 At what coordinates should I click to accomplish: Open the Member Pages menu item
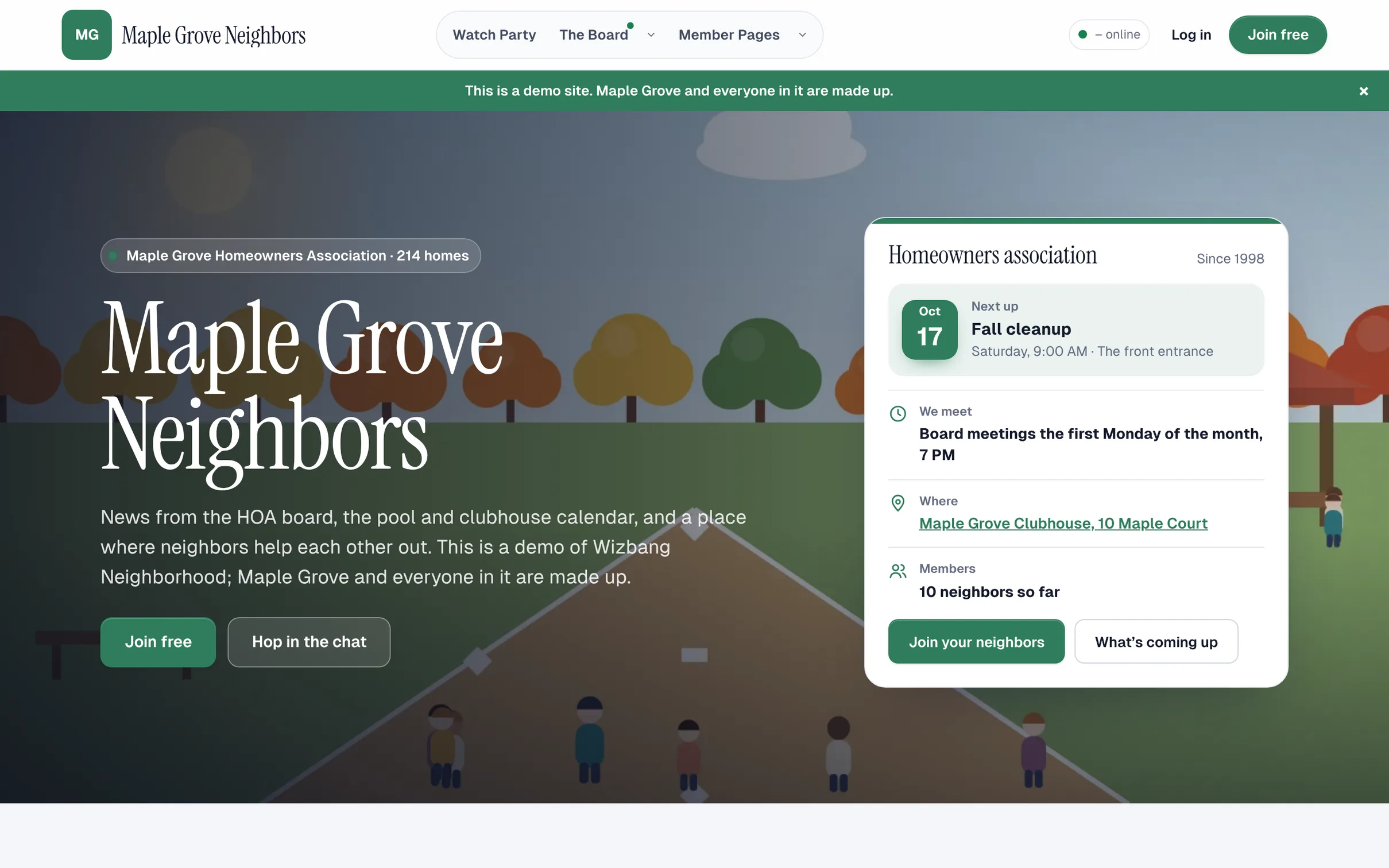[x=729, y=35]
